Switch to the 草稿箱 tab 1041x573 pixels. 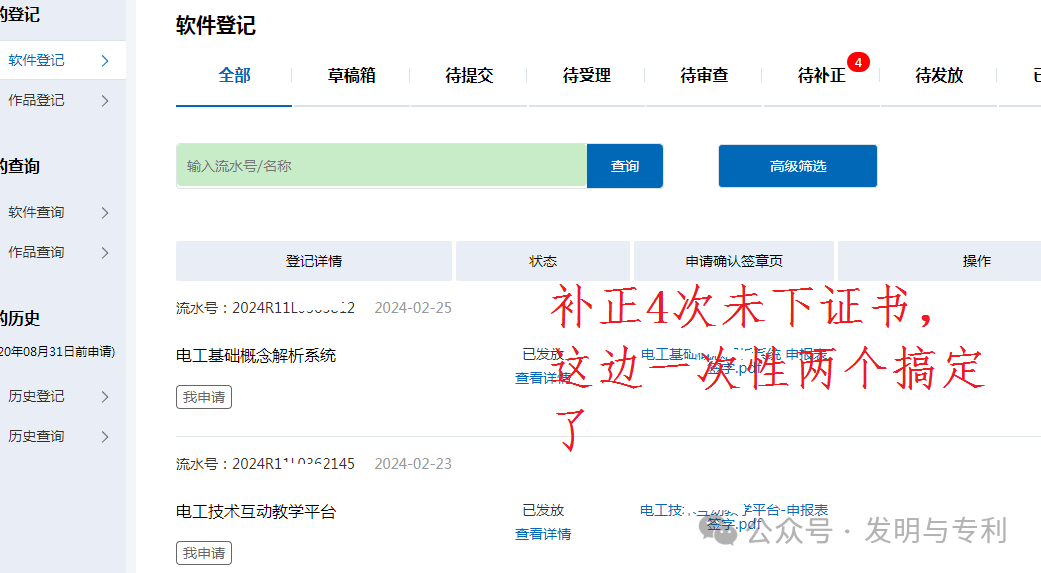coord(352,76)
